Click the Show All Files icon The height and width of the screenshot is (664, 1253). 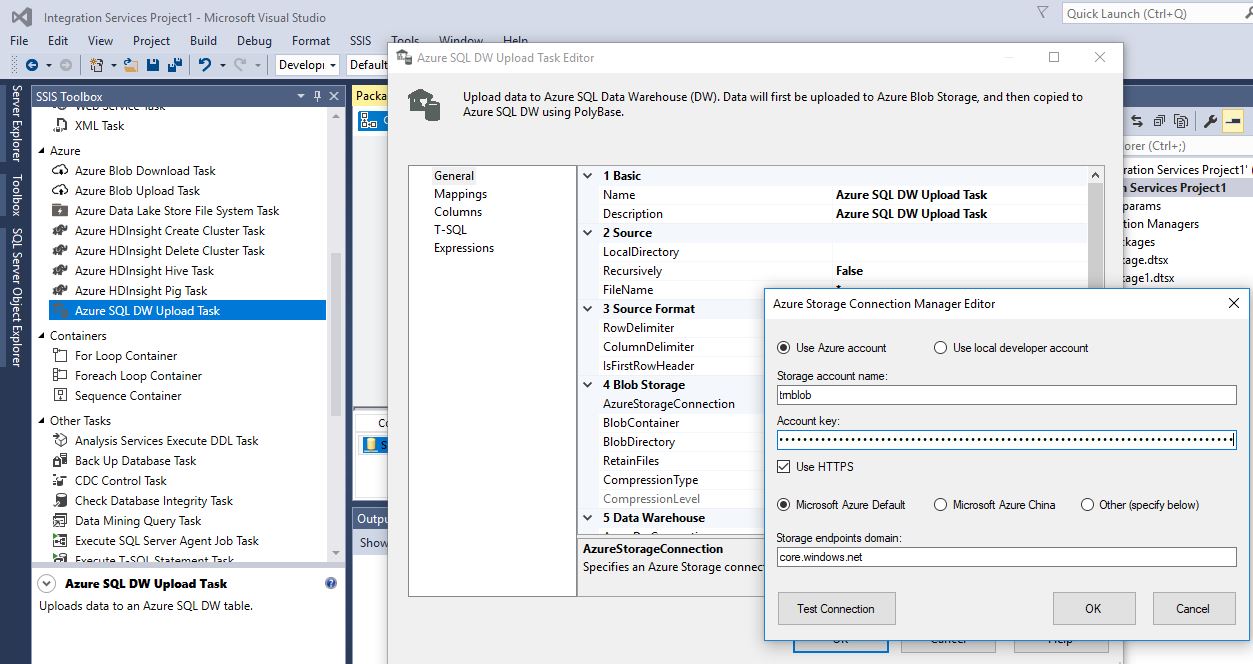(x=1181, y=121)
